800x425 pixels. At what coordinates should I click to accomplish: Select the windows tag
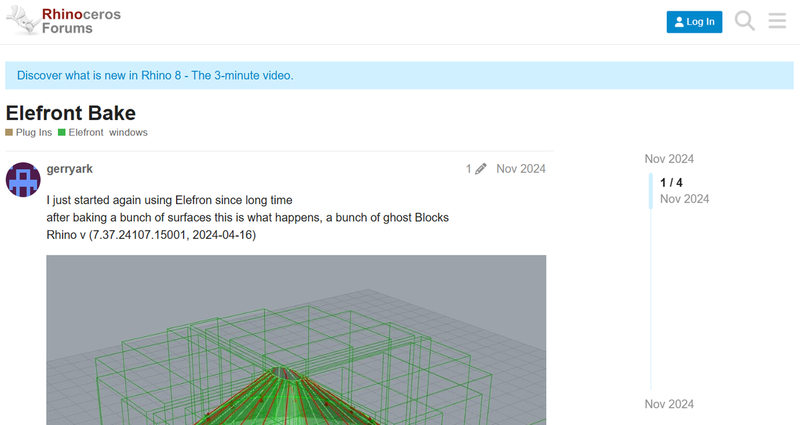pyautogui.click(x=128, y=133)
